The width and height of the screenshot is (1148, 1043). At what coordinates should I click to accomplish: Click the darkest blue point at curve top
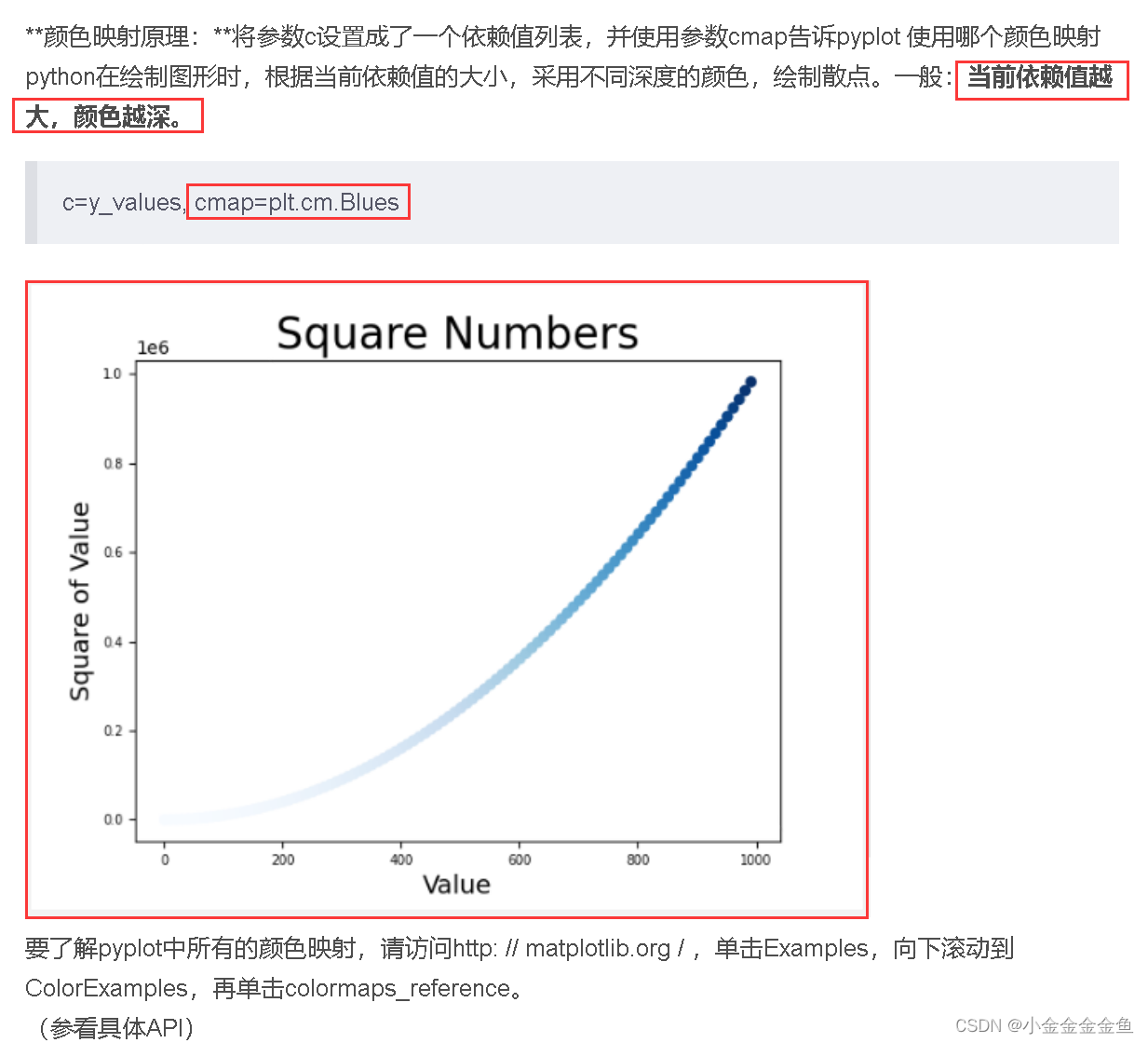(x=750, y=382)
